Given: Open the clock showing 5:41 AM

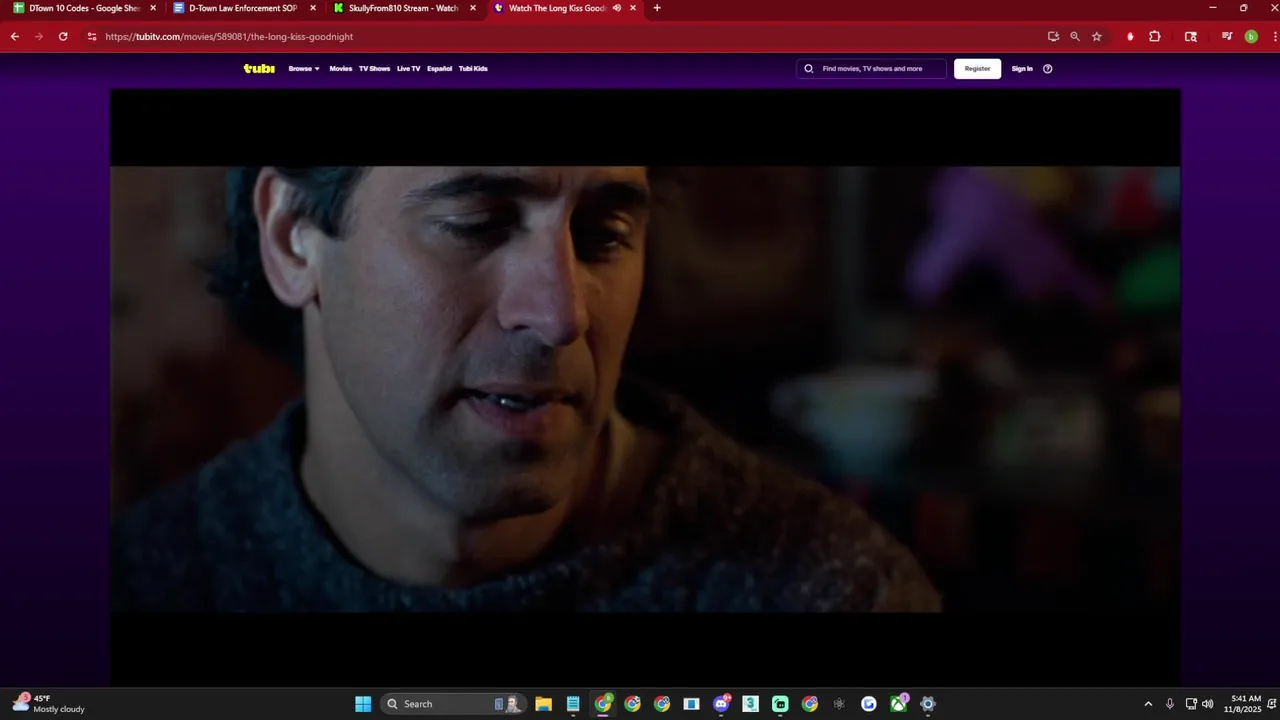Looking at the screenshot, I should point(1243,704).
